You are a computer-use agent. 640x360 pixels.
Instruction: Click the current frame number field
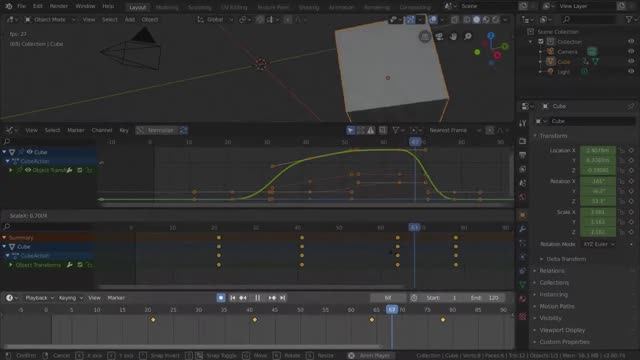[x=388, y=298]
